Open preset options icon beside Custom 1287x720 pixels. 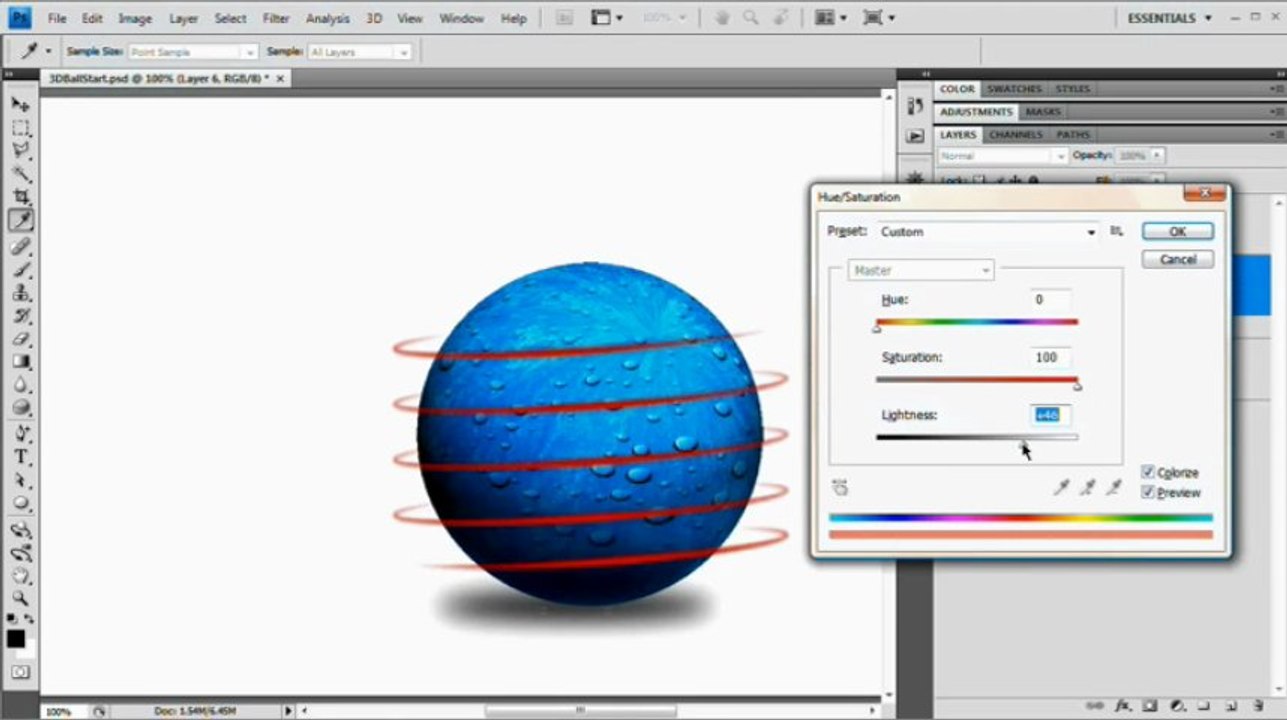[x=1117, y=231]
